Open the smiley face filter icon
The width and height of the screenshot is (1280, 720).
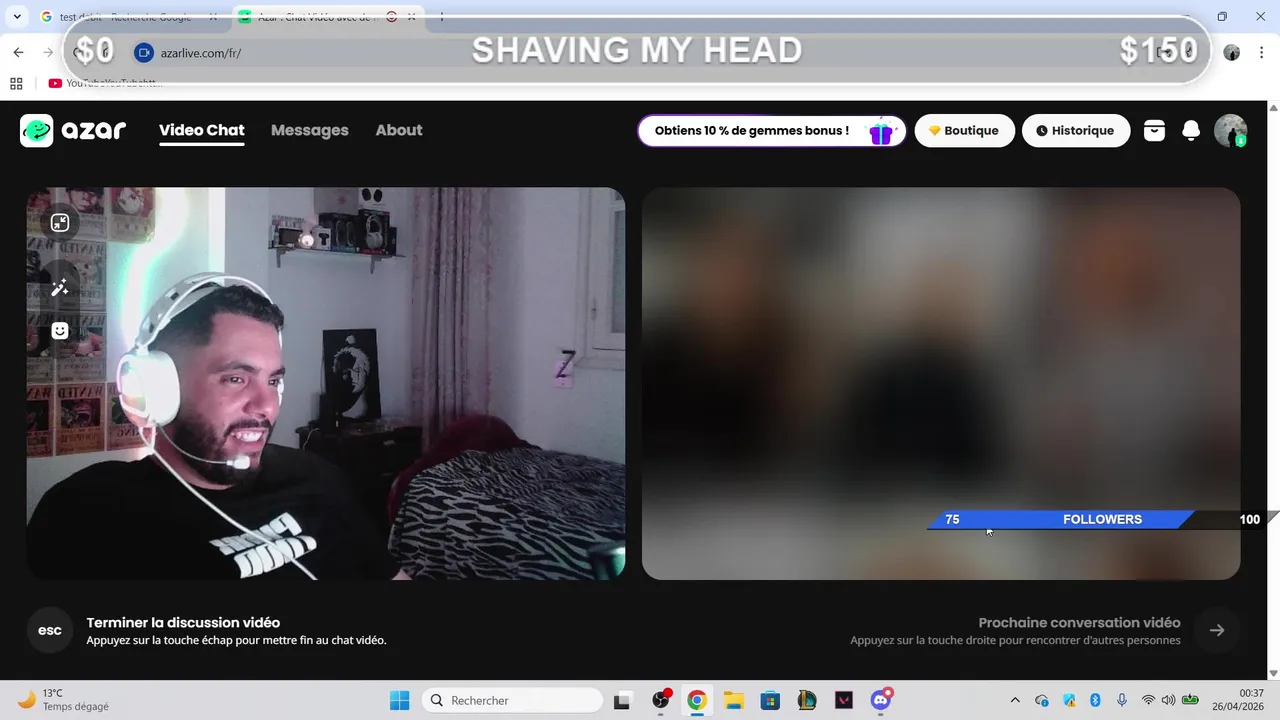click(60, 331)
